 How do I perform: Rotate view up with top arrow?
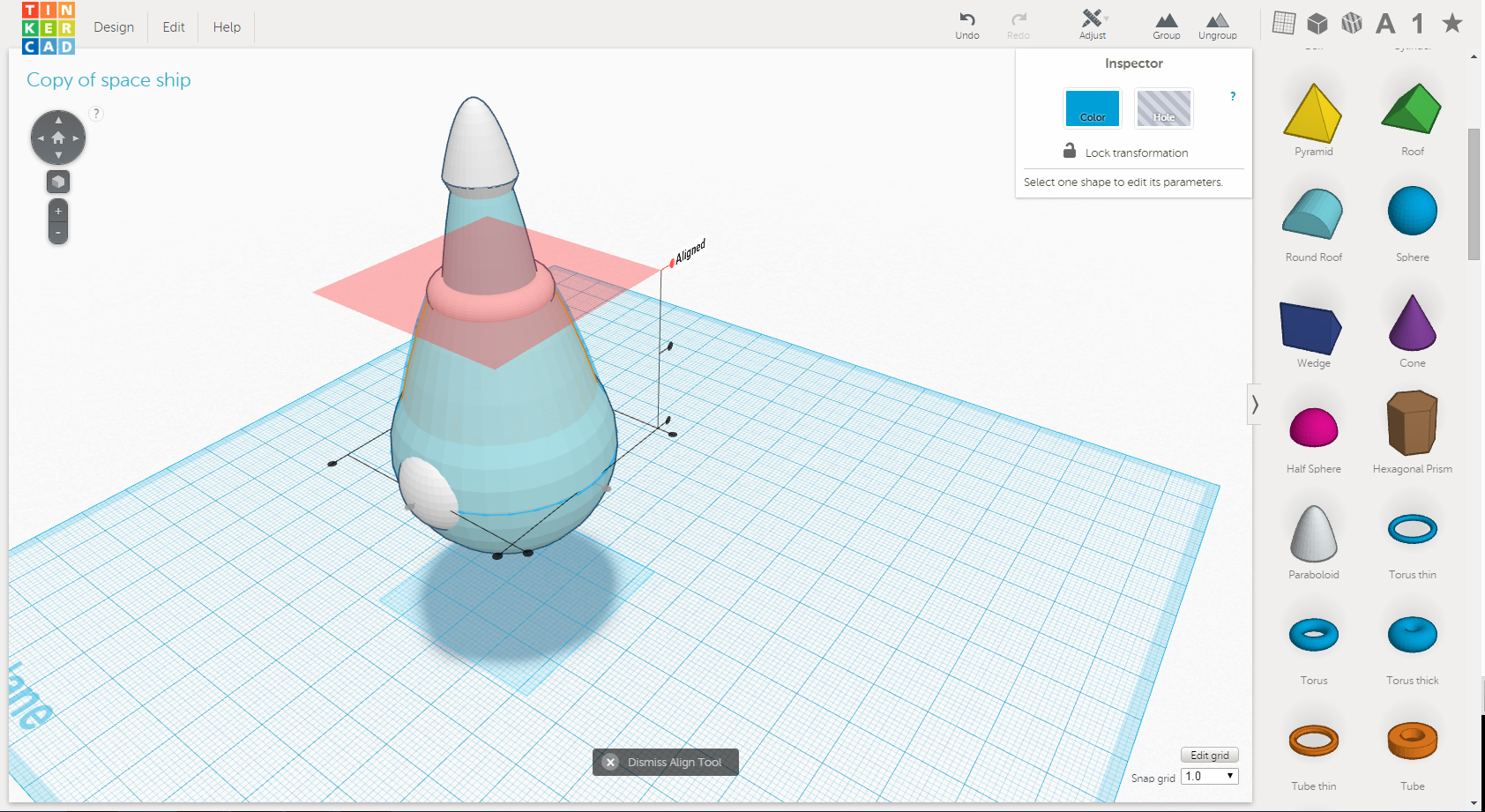tap(58, 120)
